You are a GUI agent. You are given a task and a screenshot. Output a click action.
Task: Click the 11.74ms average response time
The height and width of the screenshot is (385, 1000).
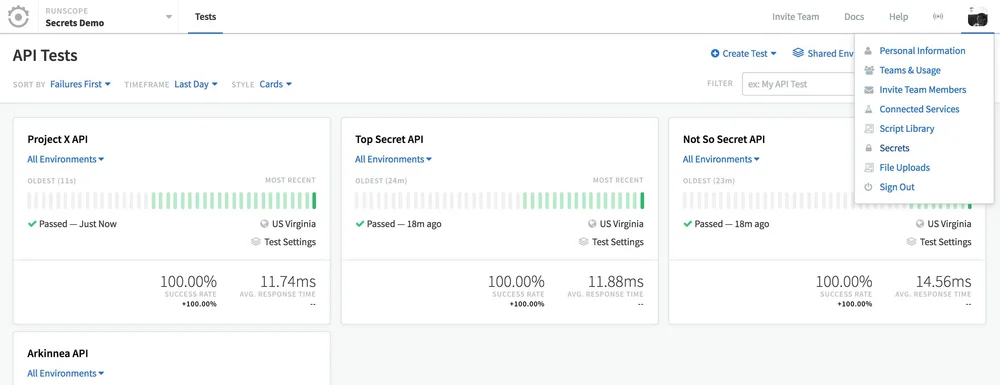(288, 281)
